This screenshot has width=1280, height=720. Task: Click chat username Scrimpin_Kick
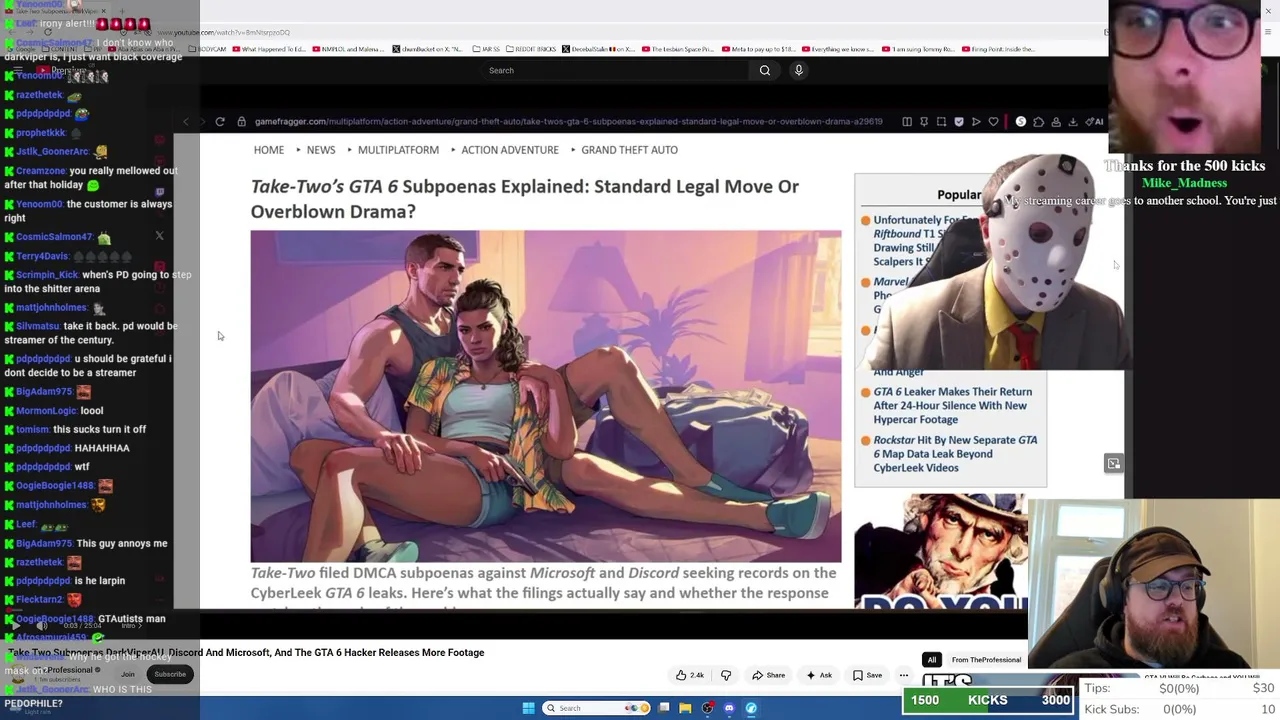[x=47, y=275]
